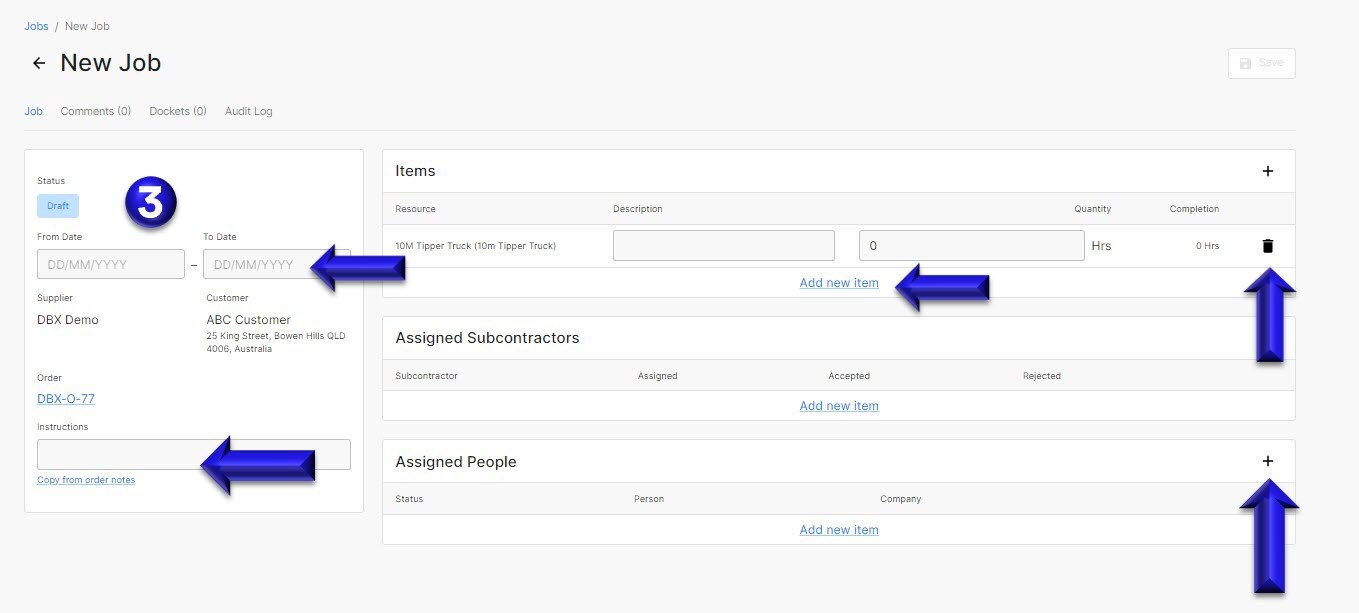Click Add new item under Items

pyautogui.click(x=839, y=282)
